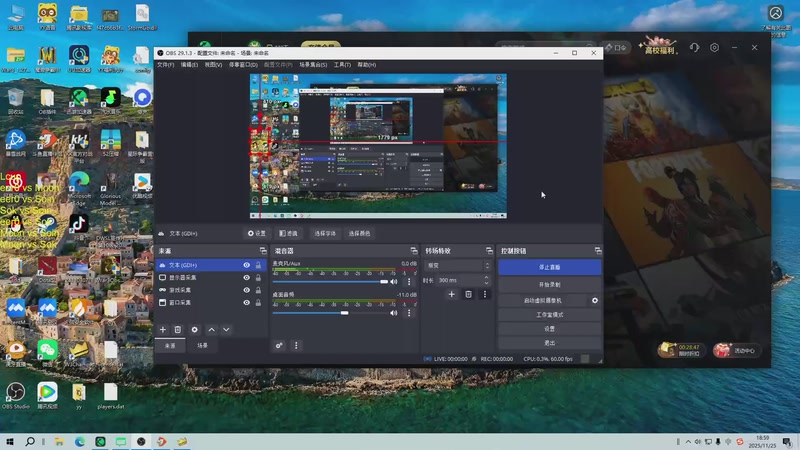Viewport: 800px width, 450px height.
Task: Toggle visibility eye for 游戏采集 source
Action: pyautogui.click(x=246, y=290)
